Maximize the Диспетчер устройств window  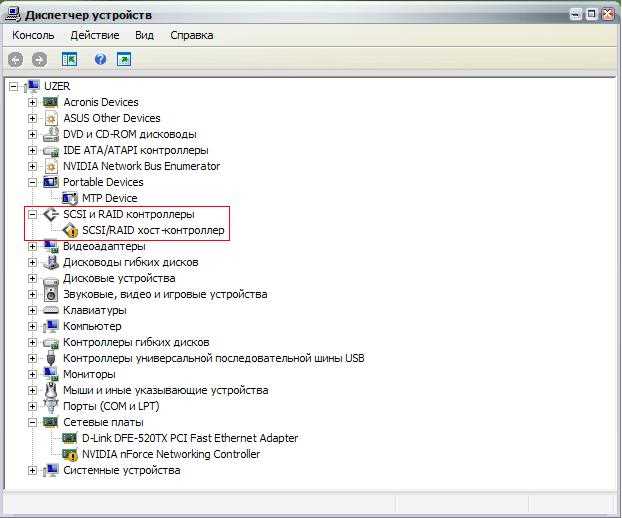591,15
